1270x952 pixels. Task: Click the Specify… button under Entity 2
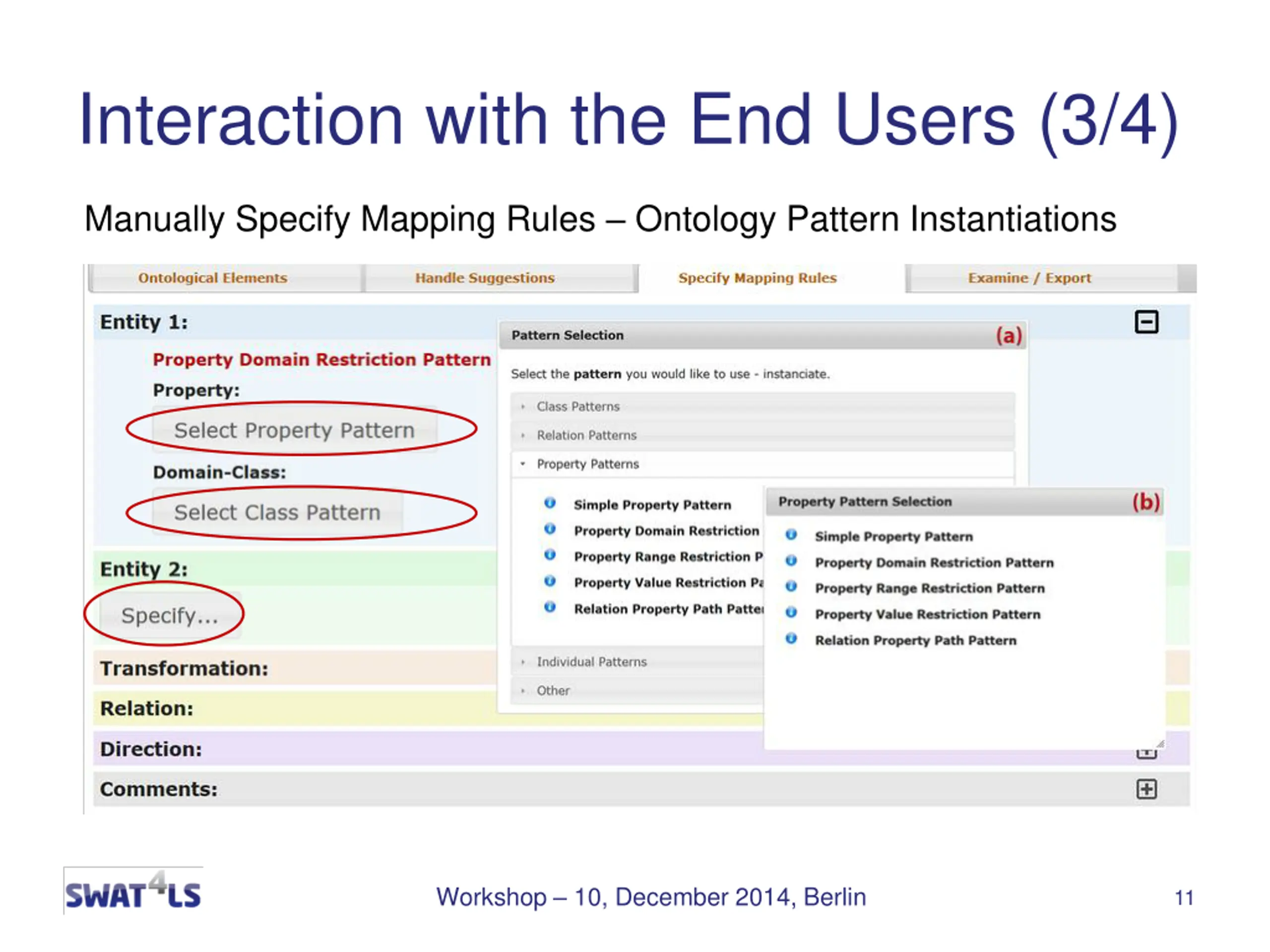170,615
